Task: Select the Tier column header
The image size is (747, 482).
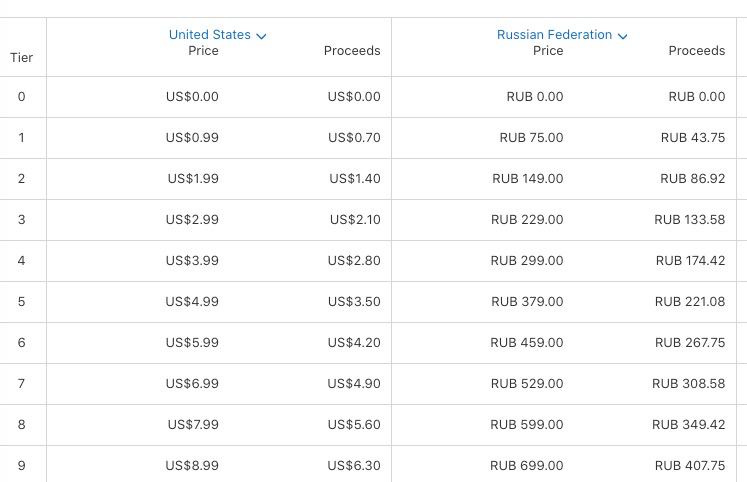Action: click(x=21, y=58)
